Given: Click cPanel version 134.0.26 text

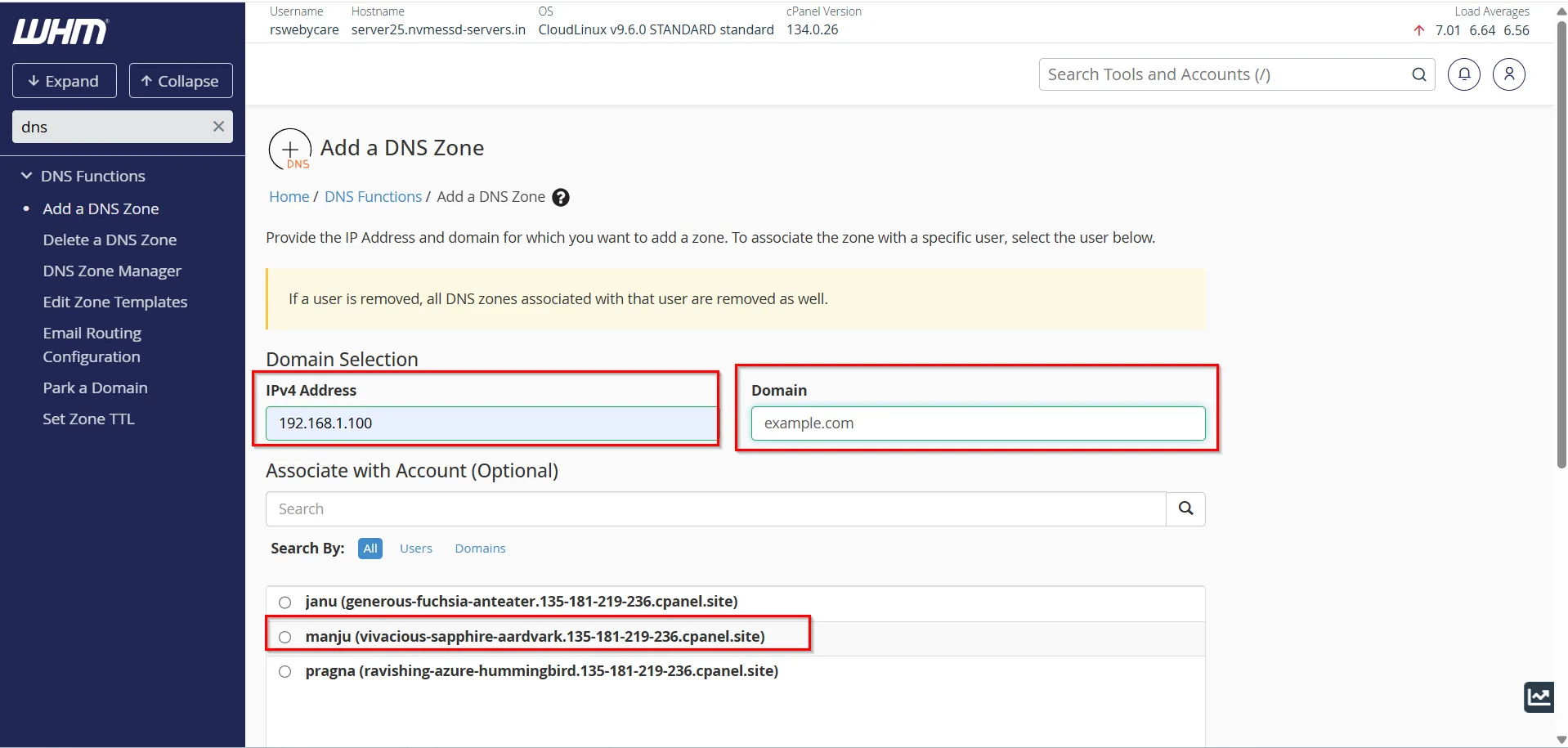Looking at the screenshot, I should 813,30.
